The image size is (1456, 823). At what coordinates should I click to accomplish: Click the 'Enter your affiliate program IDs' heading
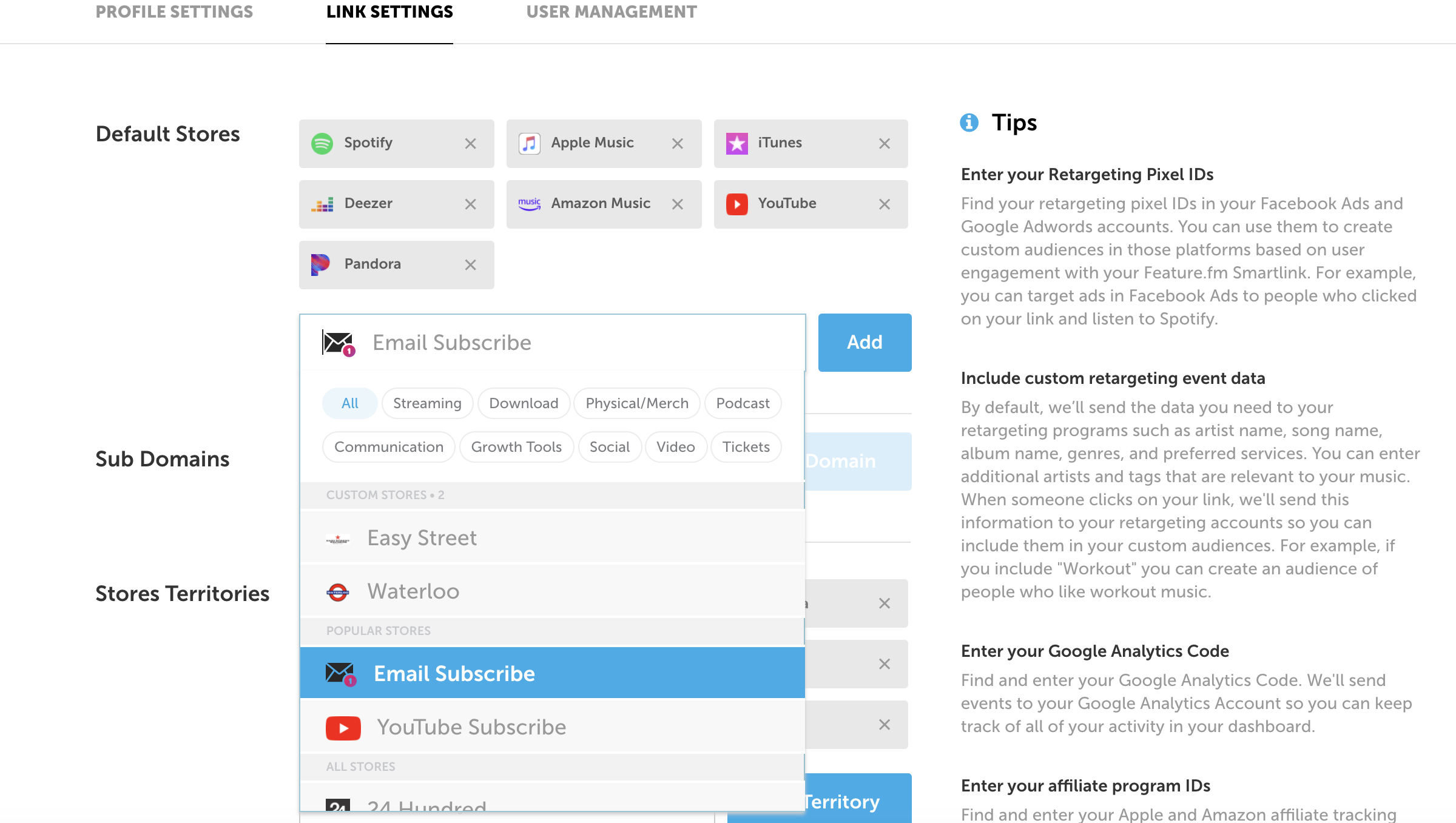pos(1086,786)
